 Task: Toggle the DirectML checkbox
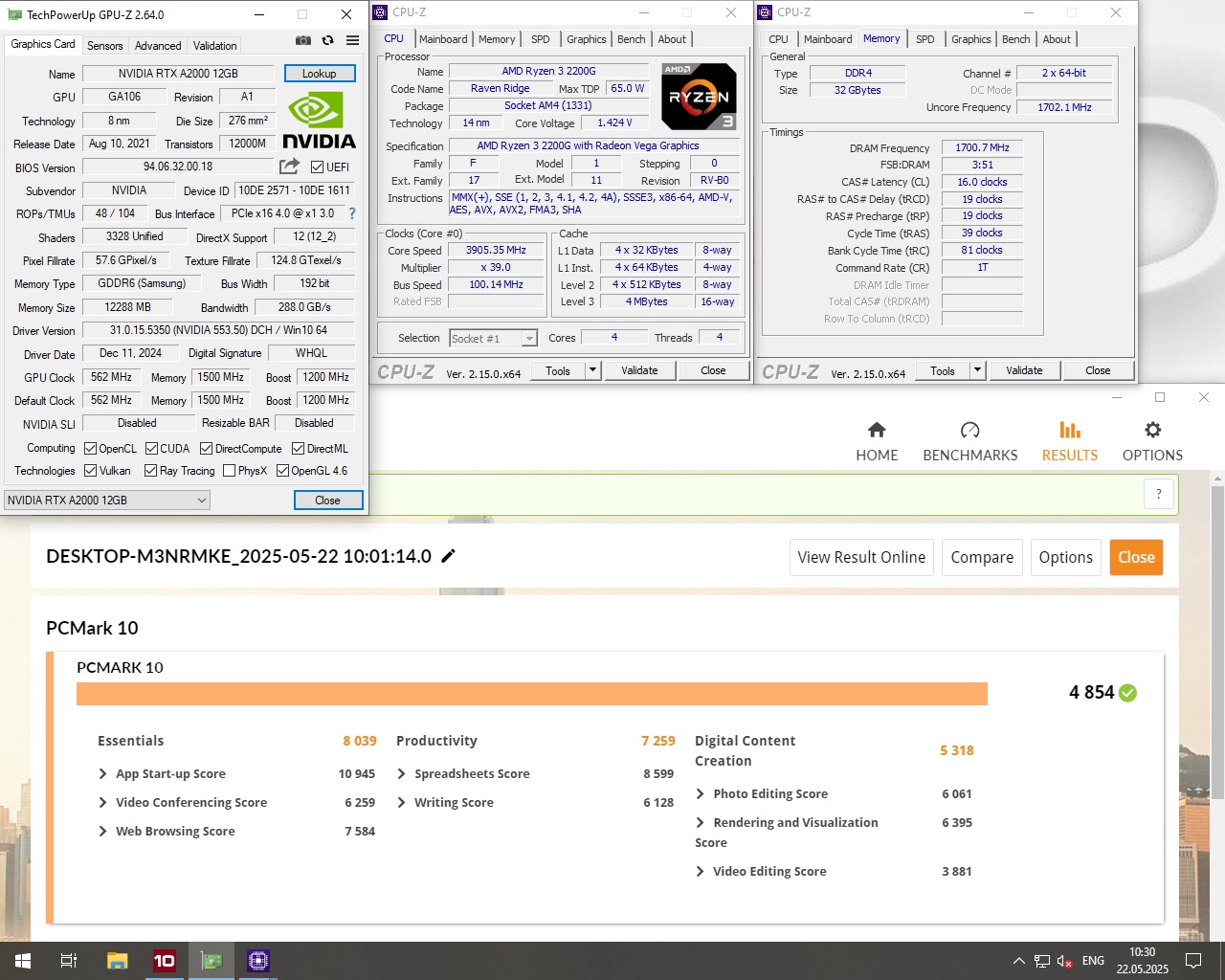299,448
